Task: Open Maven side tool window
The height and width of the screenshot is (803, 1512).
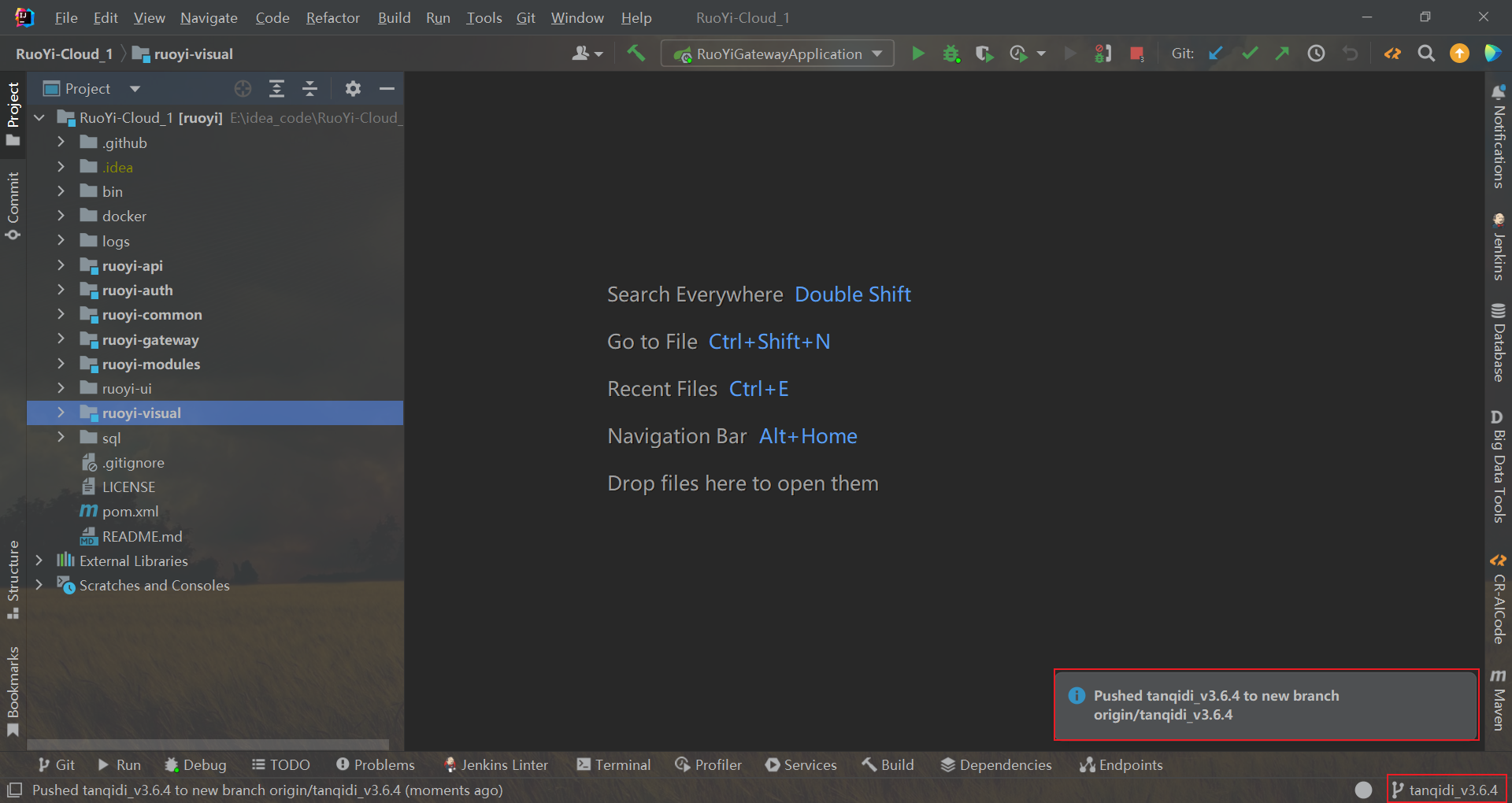Action: point(1498,700)
